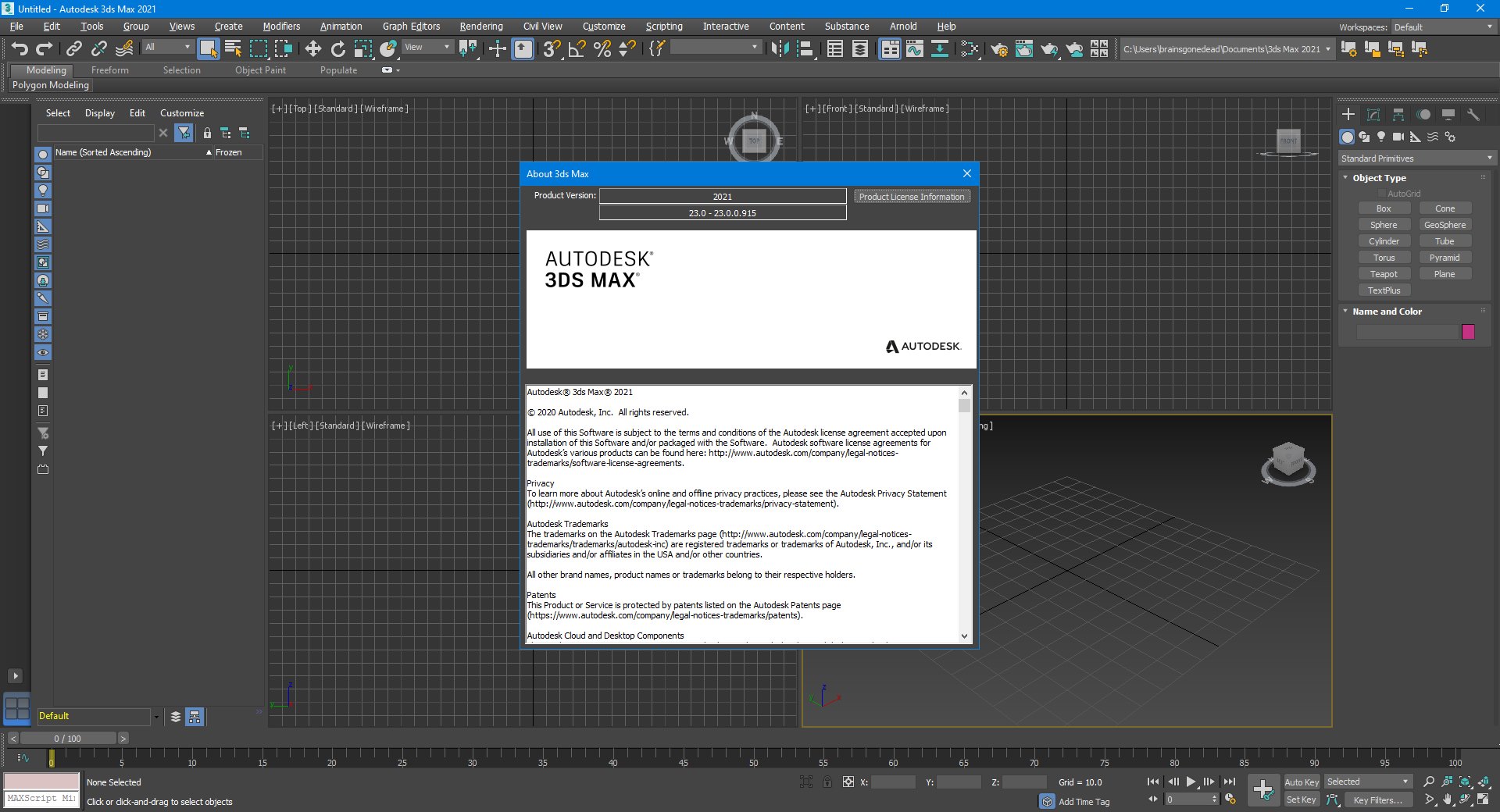Toggle the Percent Snap icon
The image size is (1500, 812).
[602, 49]
